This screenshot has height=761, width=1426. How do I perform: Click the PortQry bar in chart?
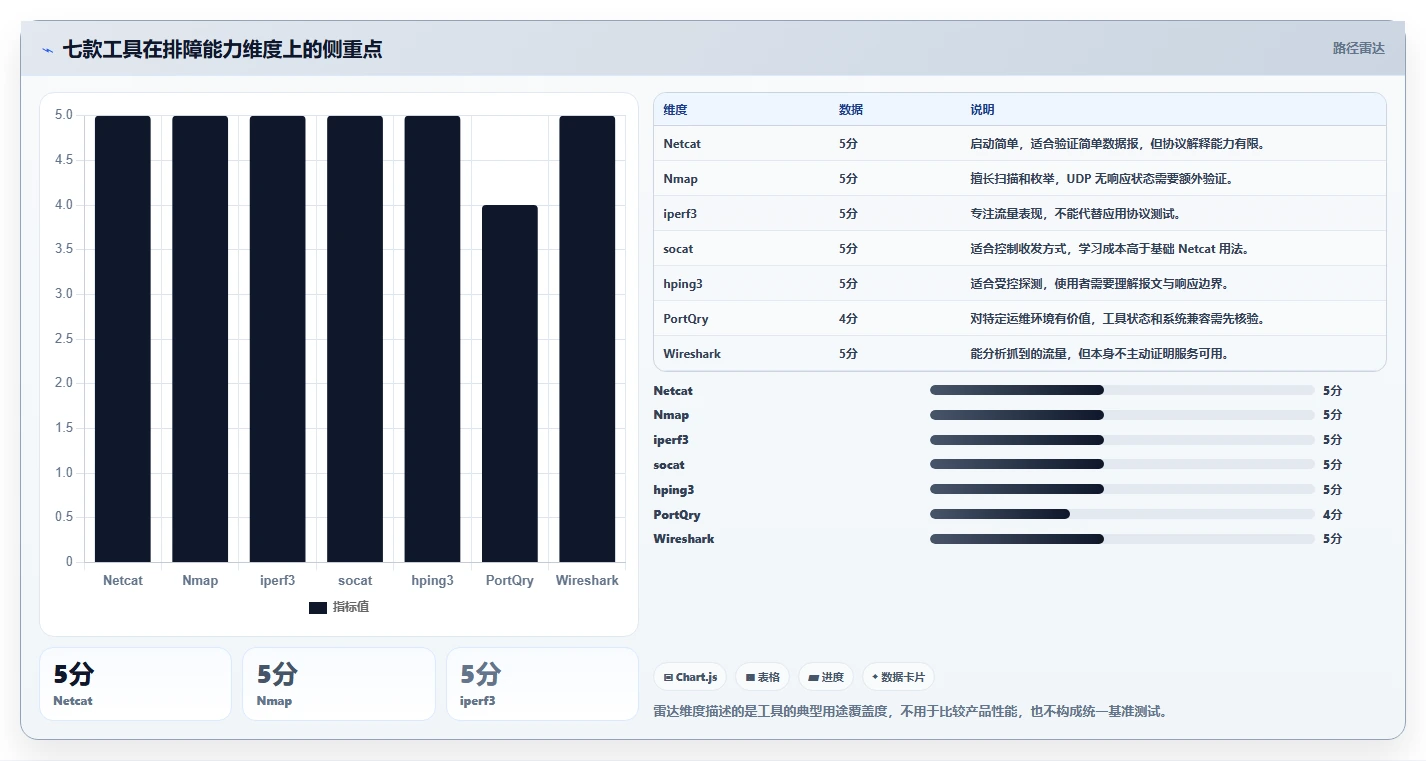pyautogui.click(x=510, y=384)
